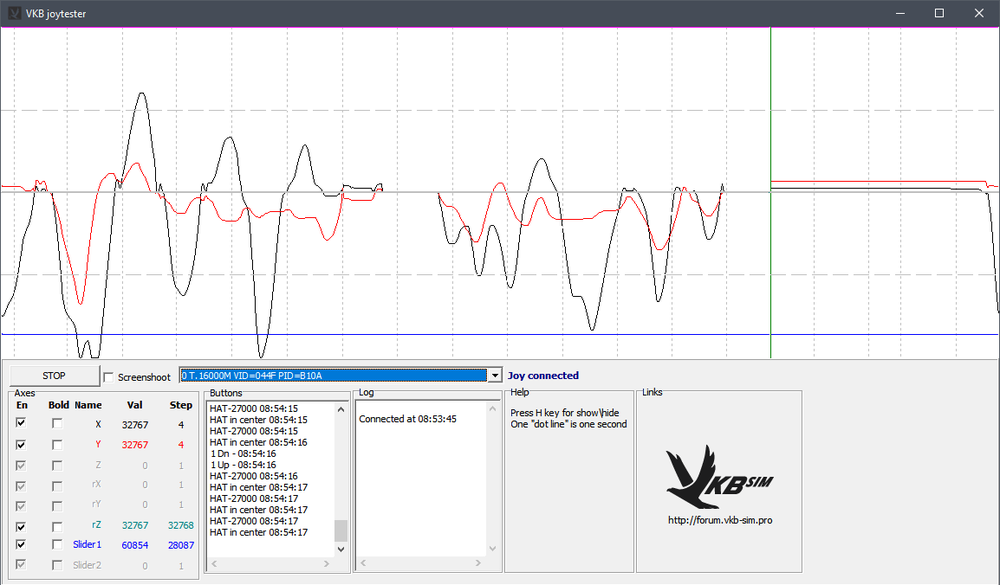The width and height of the screenshot is (1000, 585).
Task: Toggle the En checkbox for Slider1
Action: (x=22, y=544)
